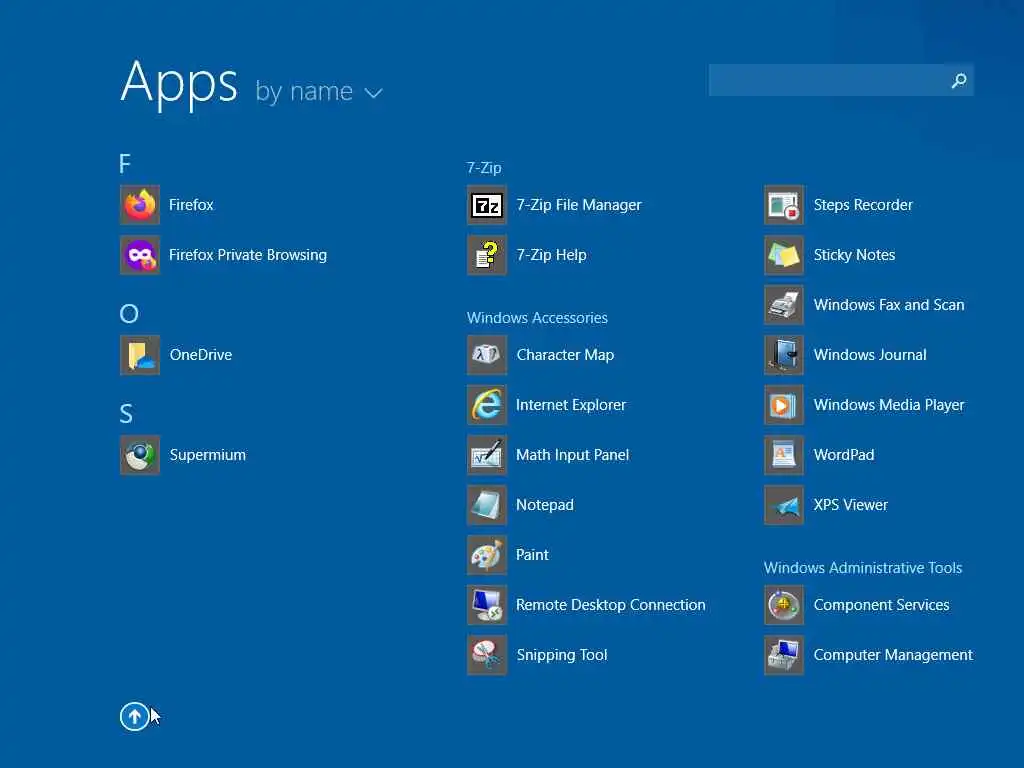
Task: Click Windows Administrative Tools group header
Action: pyautogui.click(x=863, y=568)
